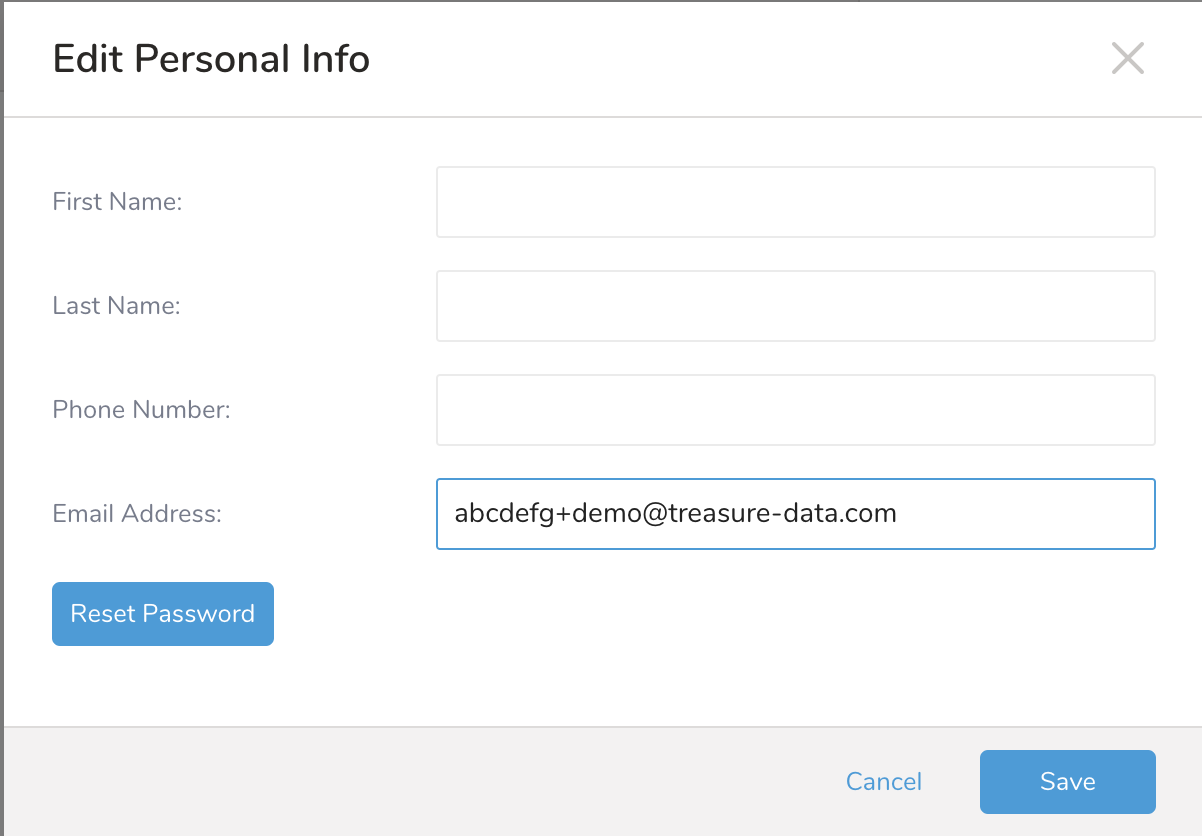Click the "Last Name:" label
Image resolution: width=1202 pixels, height=836 pixels.
tap(116, 306)
